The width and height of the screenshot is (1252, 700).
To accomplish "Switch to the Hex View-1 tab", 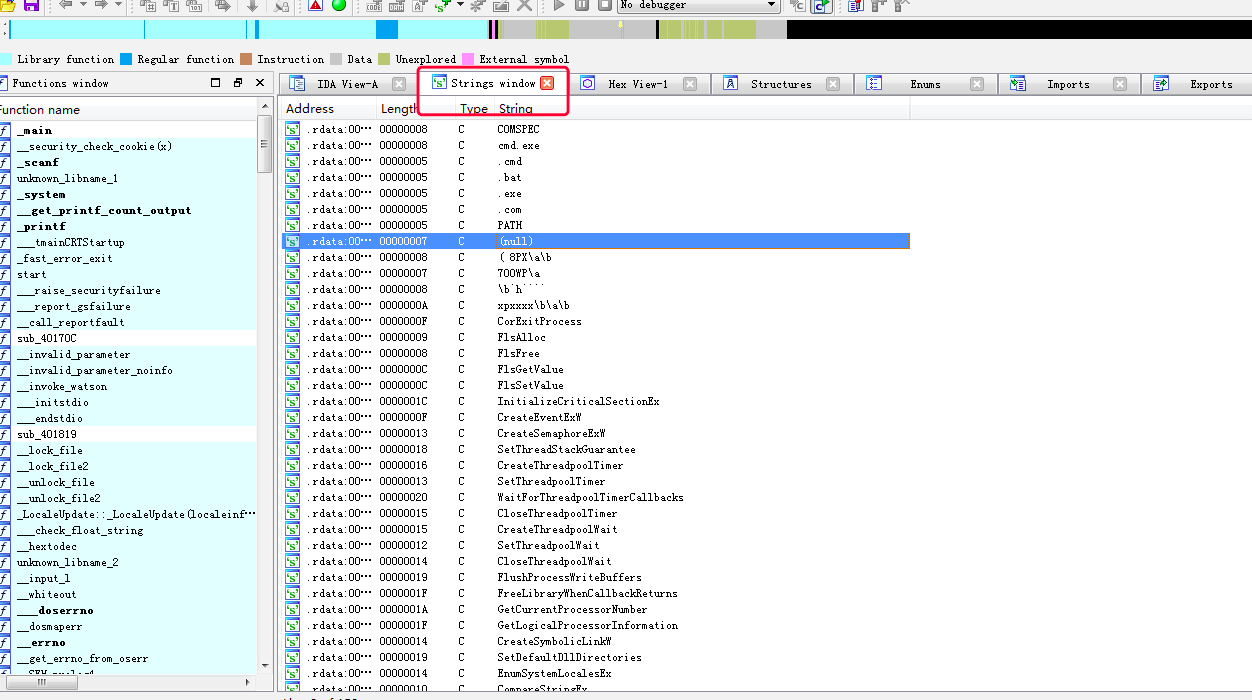I will pos(638,84).
